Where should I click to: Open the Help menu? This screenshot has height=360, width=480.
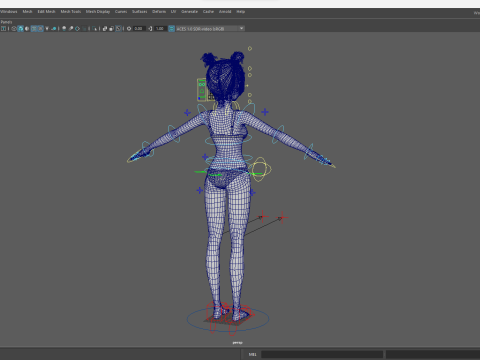point(241,12)
